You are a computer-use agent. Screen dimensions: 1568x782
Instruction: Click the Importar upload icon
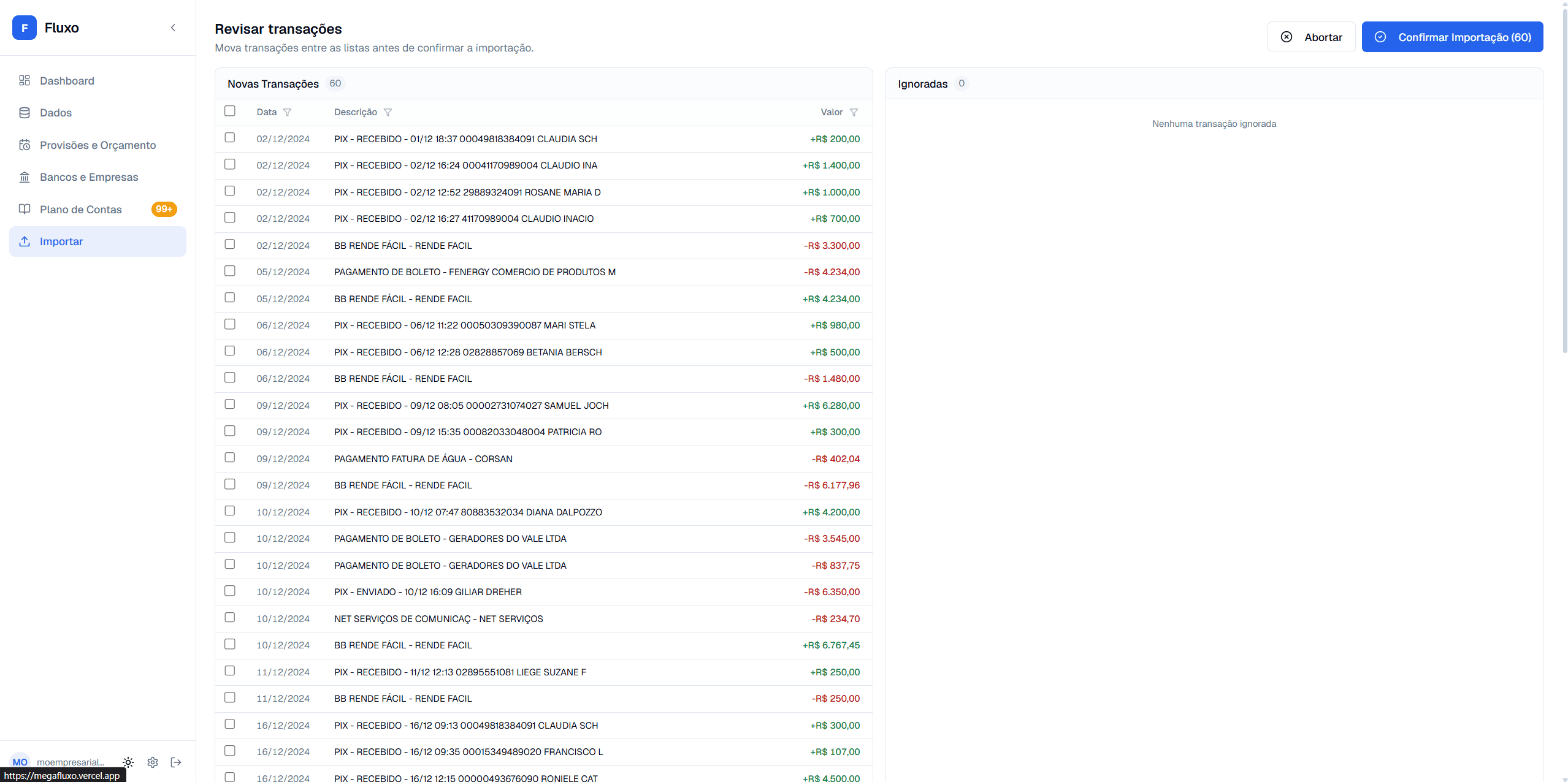25,241
